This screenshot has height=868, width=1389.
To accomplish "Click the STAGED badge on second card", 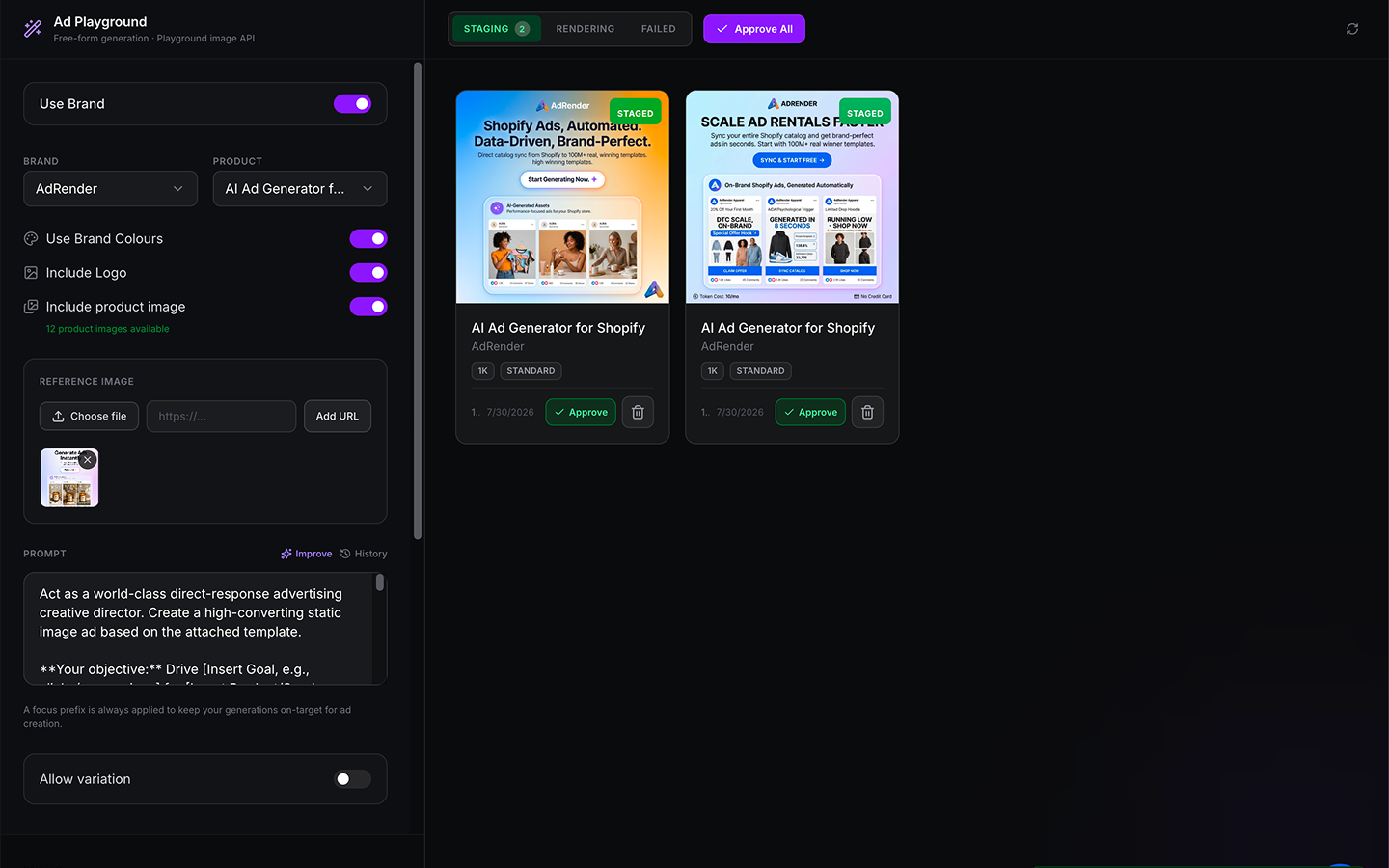I will tap(865, 113).
